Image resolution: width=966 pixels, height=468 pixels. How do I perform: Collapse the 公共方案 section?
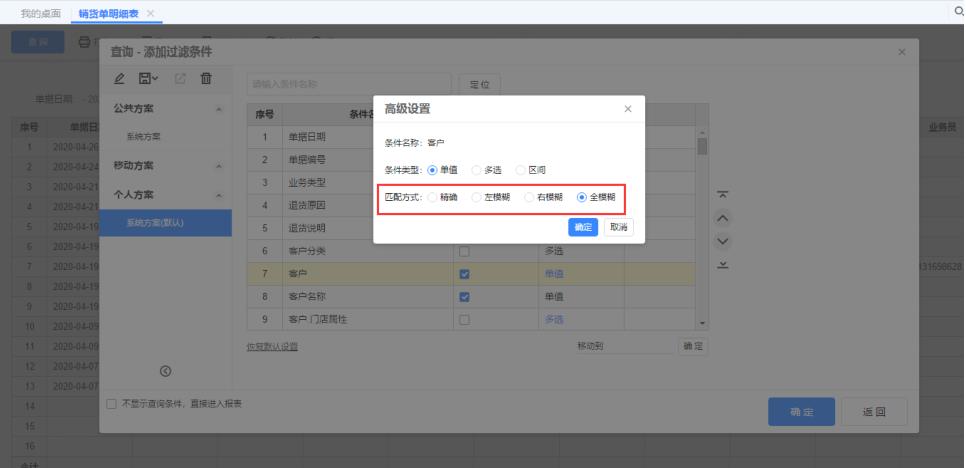coord(219,109)
